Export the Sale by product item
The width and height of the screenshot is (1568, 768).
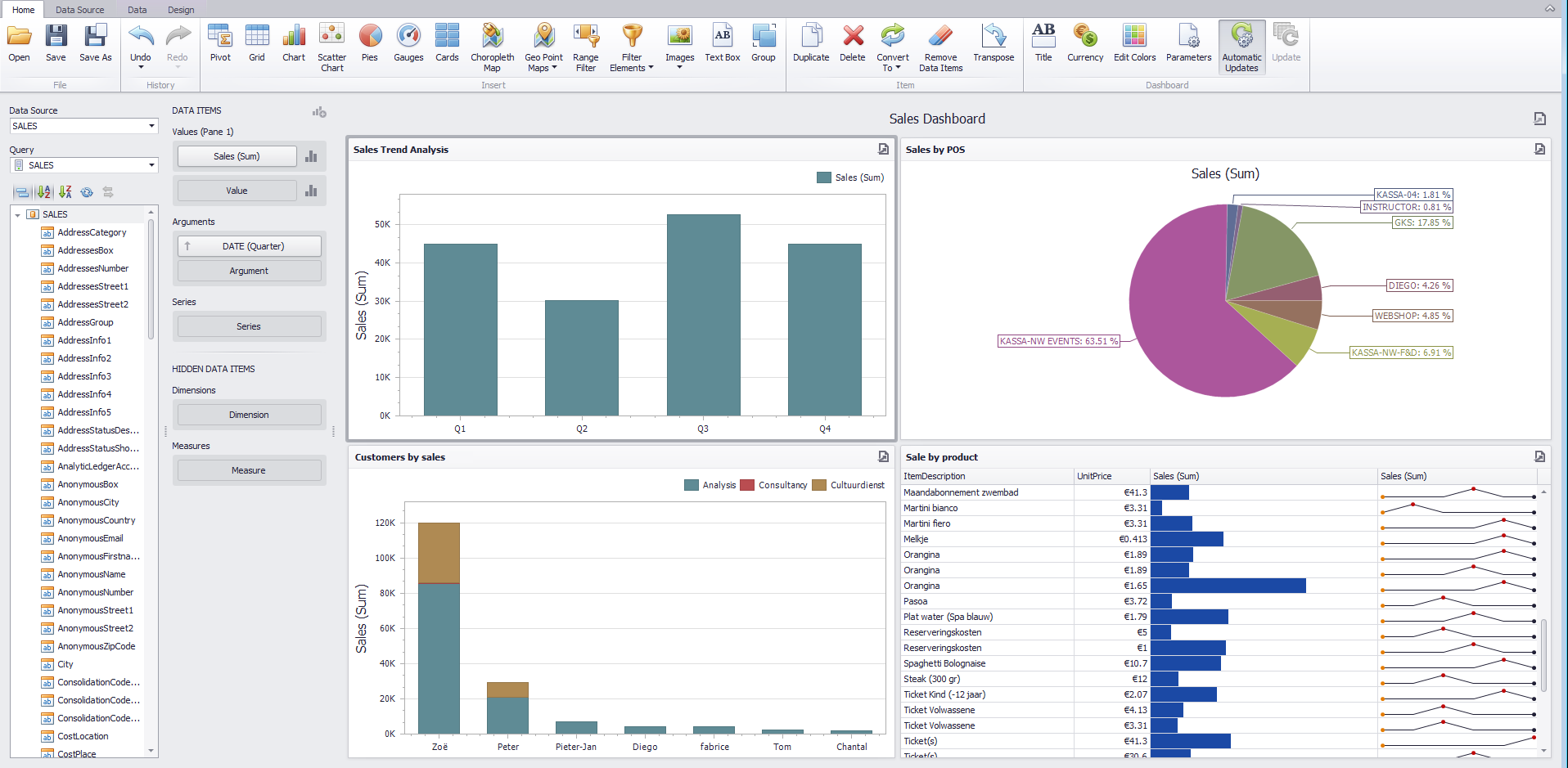[x=1539, y=456]
